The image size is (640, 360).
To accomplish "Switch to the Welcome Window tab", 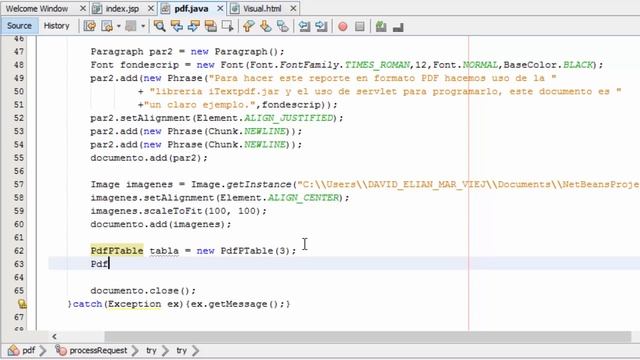I will pos(37,9).
